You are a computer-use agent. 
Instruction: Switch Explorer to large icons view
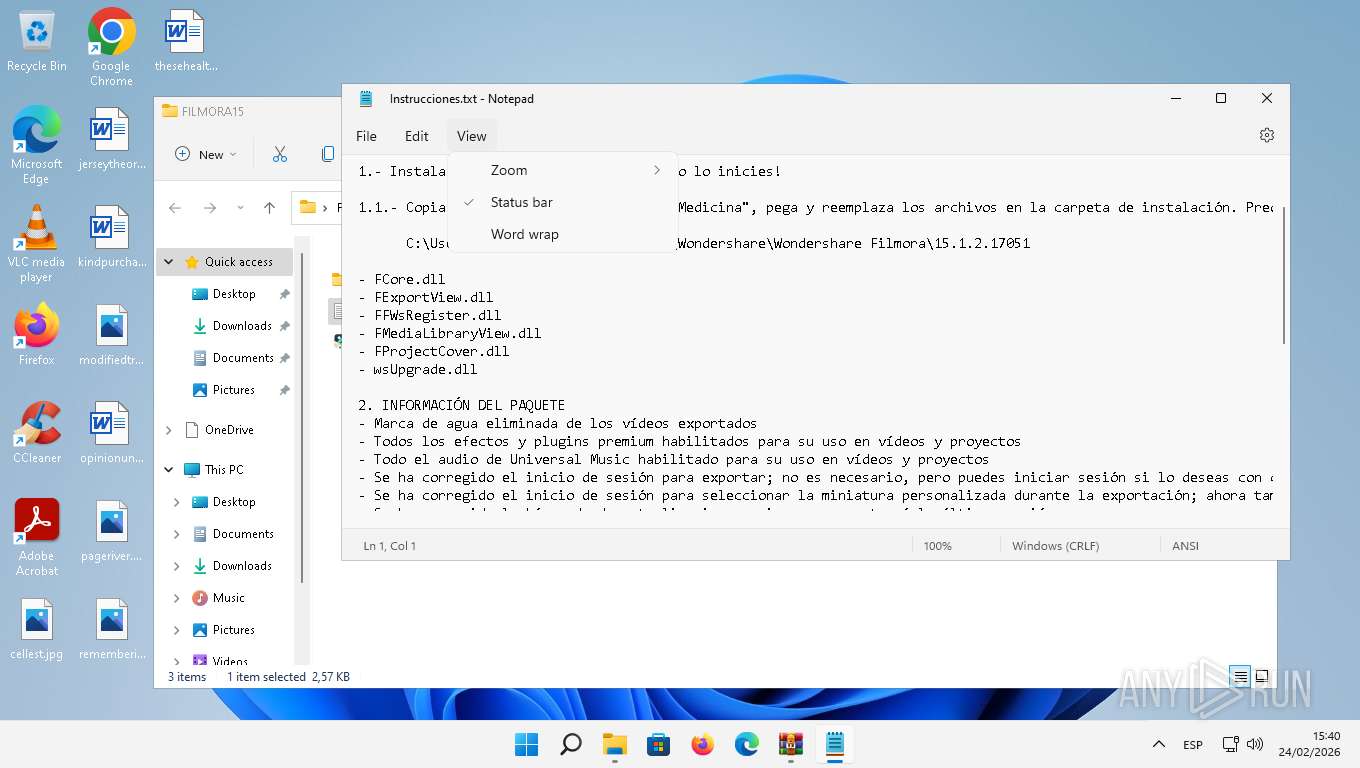coord(1262,677)
